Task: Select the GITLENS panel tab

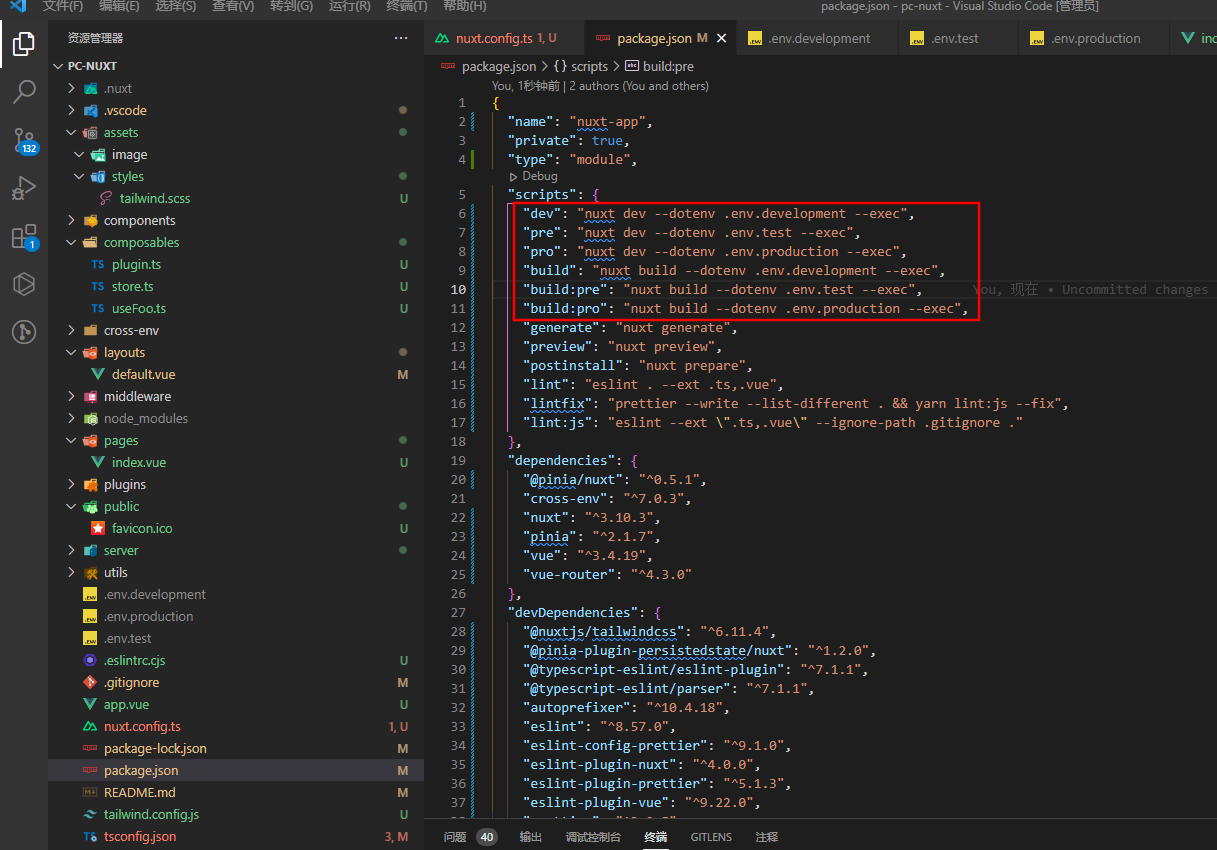Action: tap(710, 837)
